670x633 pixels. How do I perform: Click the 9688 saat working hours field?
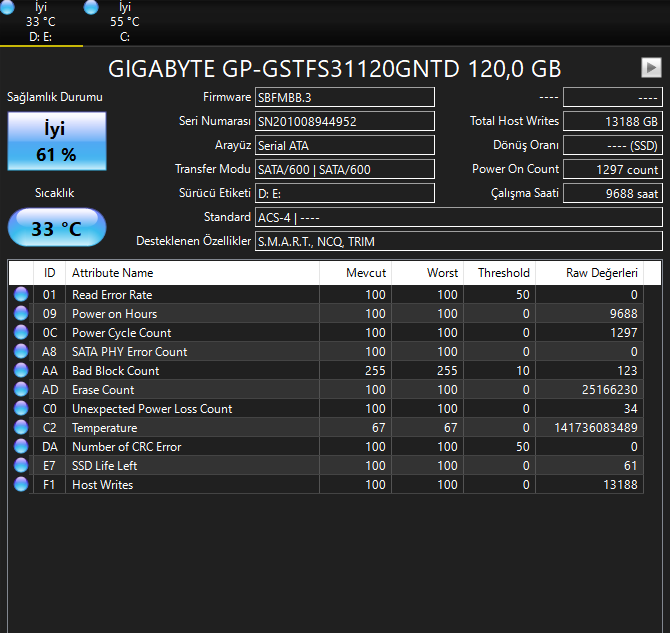click(x=613, y=193)
